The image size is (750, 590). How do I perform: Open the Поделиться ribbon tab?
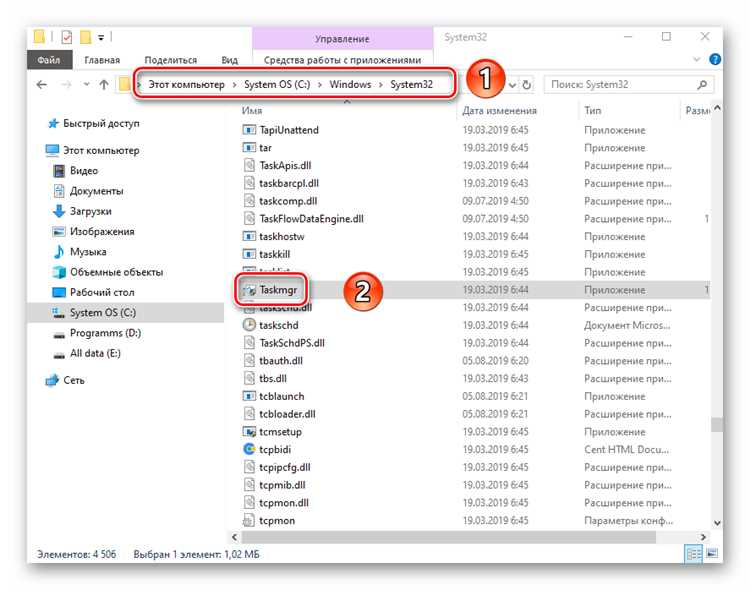pyautogui.click(x=171, y=60)
